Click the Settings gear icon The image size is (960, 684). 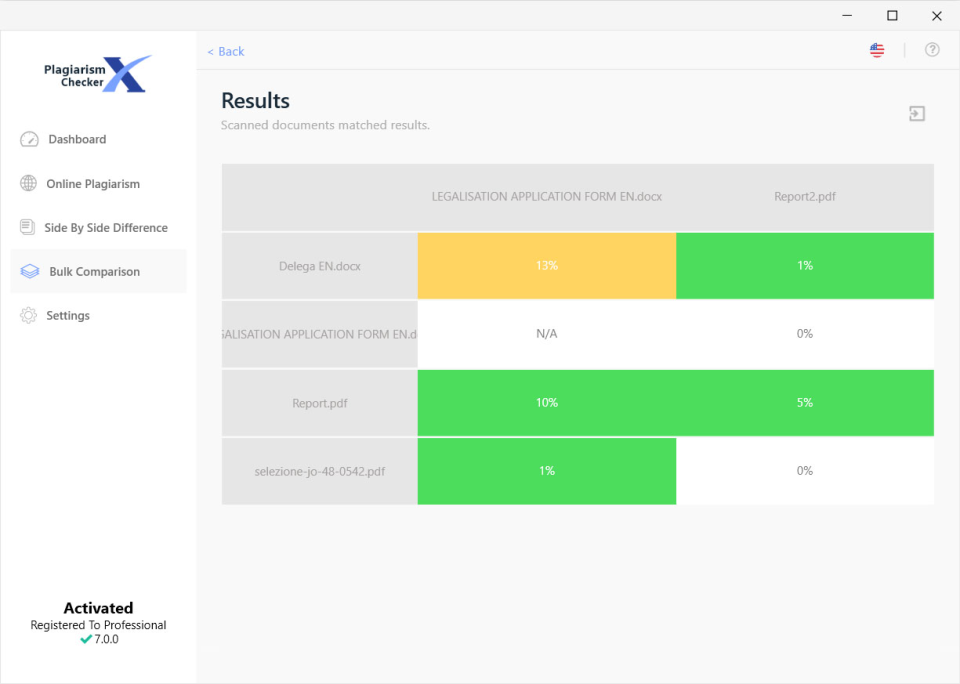coord(26,315)
